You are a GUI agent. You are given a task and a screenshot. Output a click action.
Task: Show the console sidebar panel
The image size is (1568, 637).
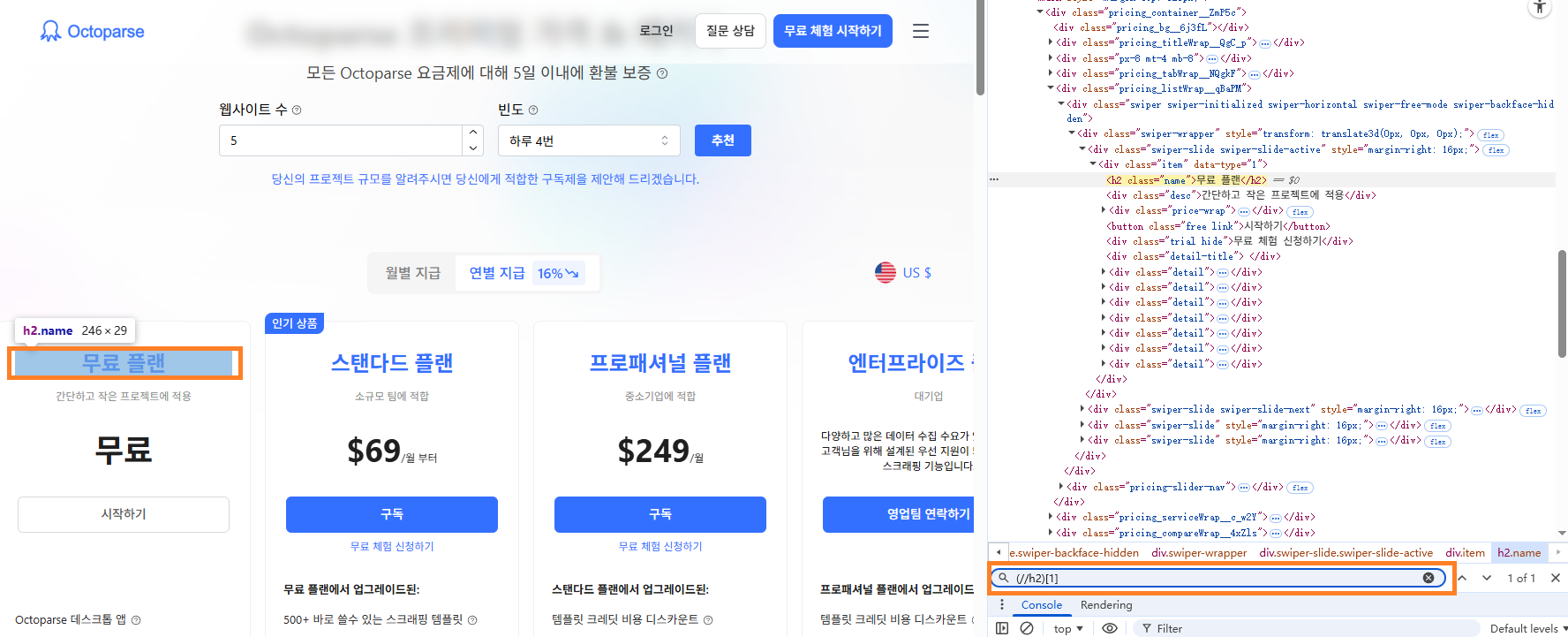coord(1002,628)
